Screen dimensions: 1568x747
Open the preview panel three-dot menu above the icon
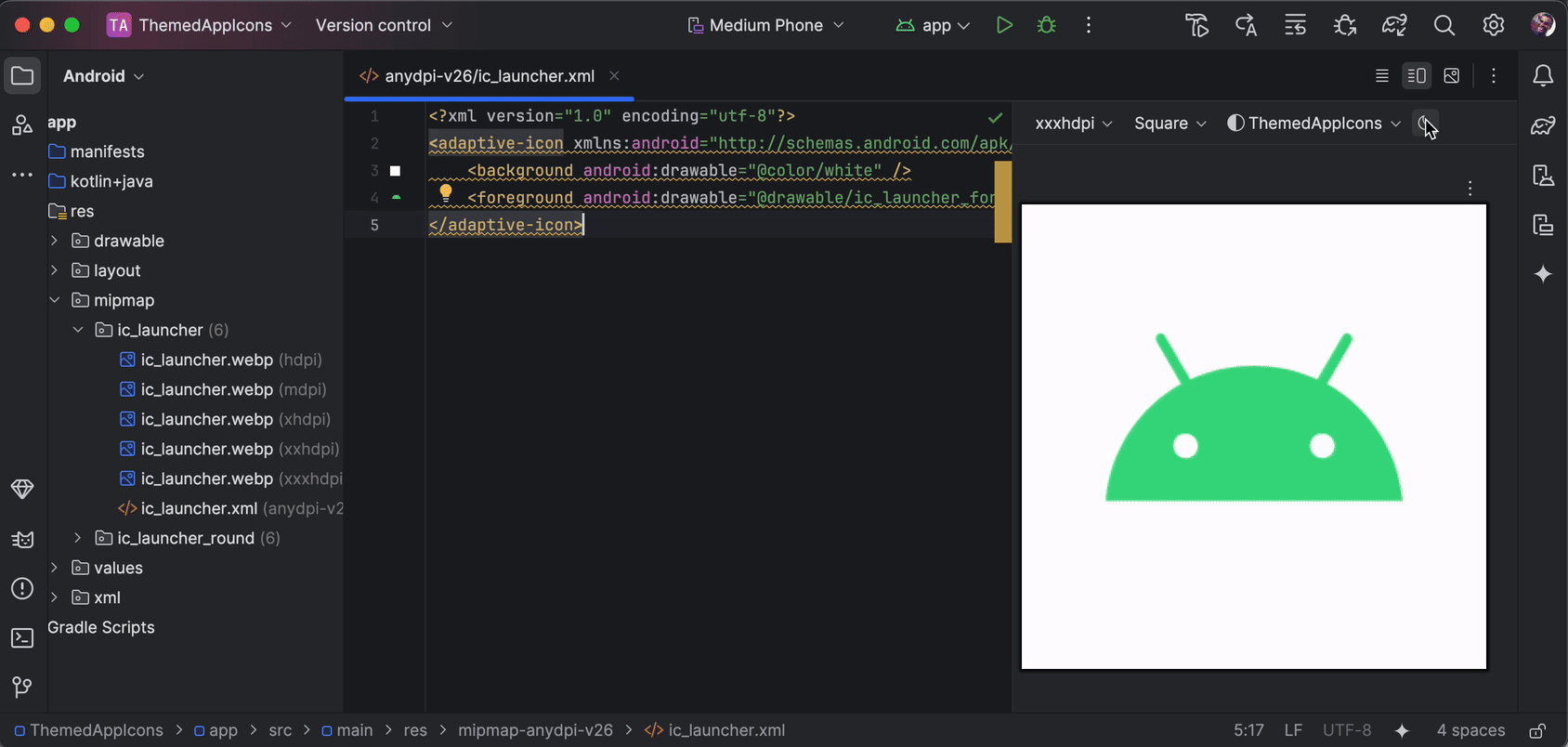coord(1470,189)
